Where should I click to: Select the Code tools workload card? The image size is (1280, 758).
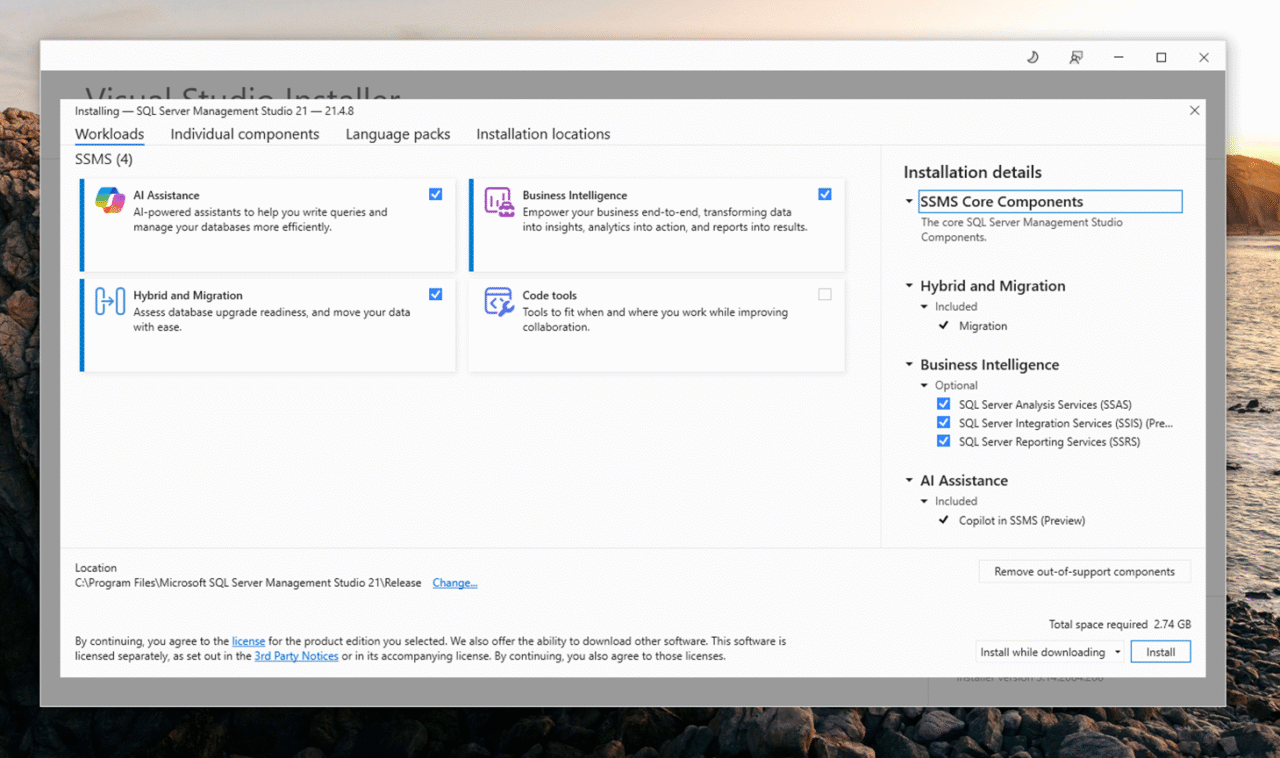(657, 325)
